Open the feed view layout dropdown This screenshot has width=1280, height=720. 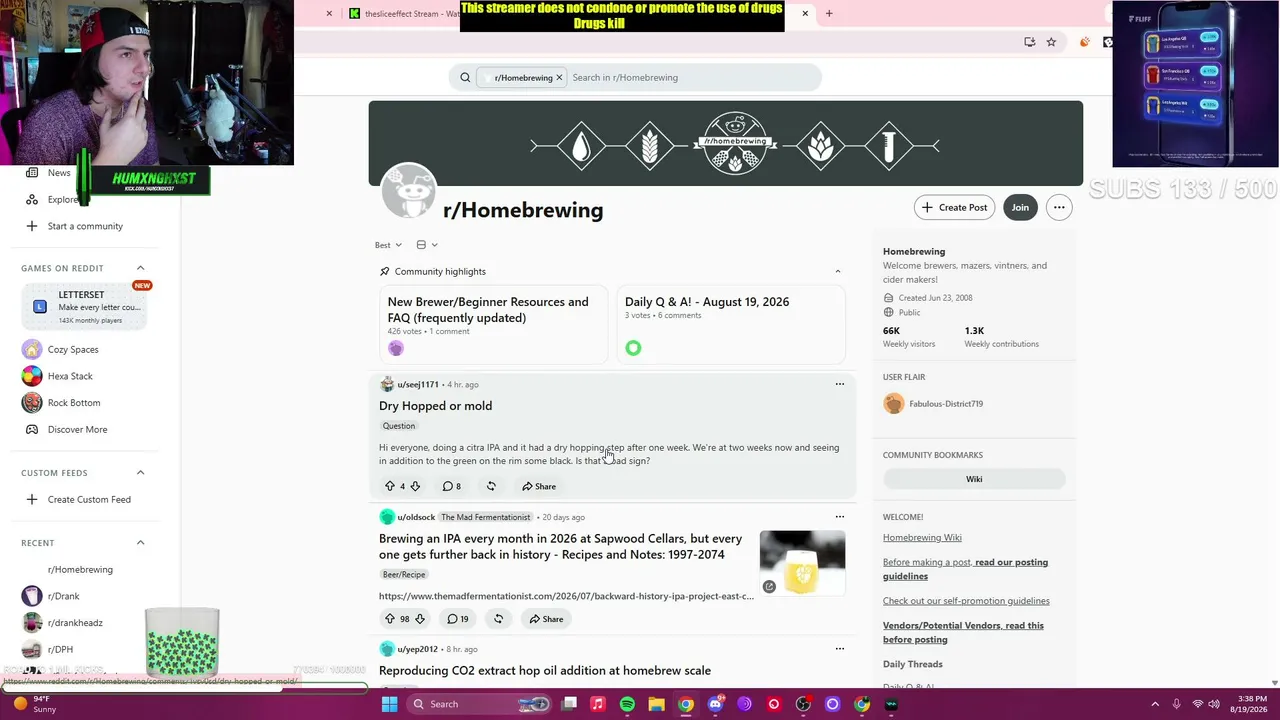point(427,245)
